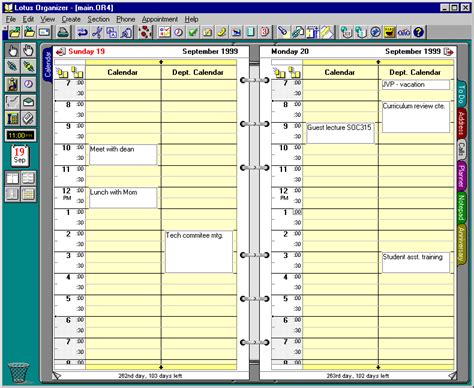Switch to the To Do tab
Image resolution: width=474 pixels, height=388 pixels.
pyautogui.click(x=461, y=94)
